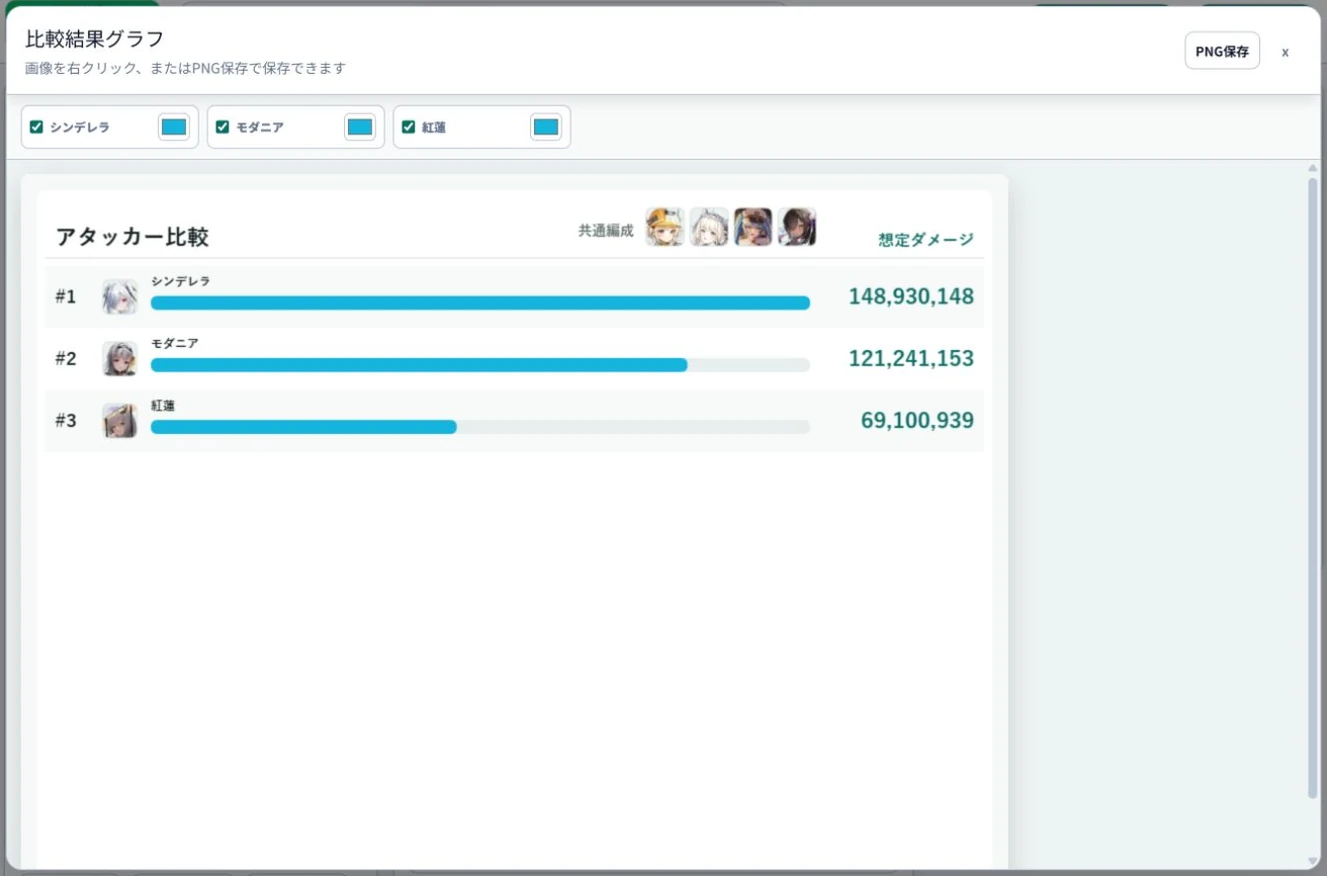Click the damage value 69,100,939

pos(917,421)
